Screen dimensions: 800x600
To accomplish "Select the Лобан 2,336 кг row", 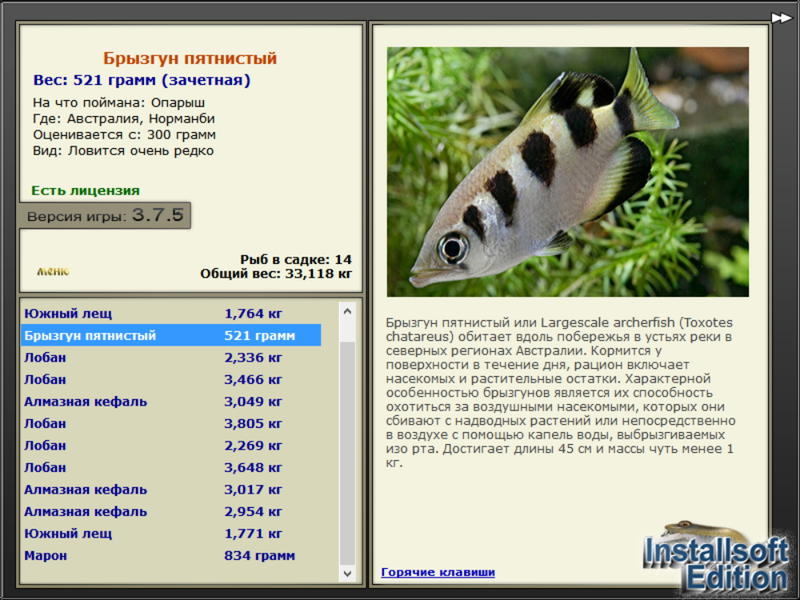I will point(171,357).
